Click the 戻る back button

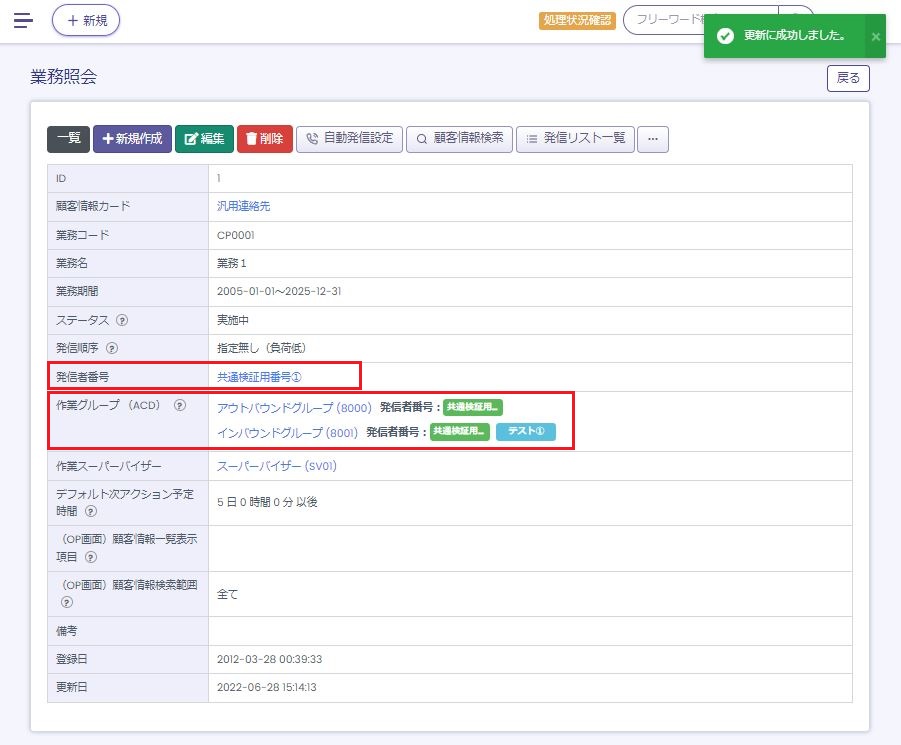[848, 78]
